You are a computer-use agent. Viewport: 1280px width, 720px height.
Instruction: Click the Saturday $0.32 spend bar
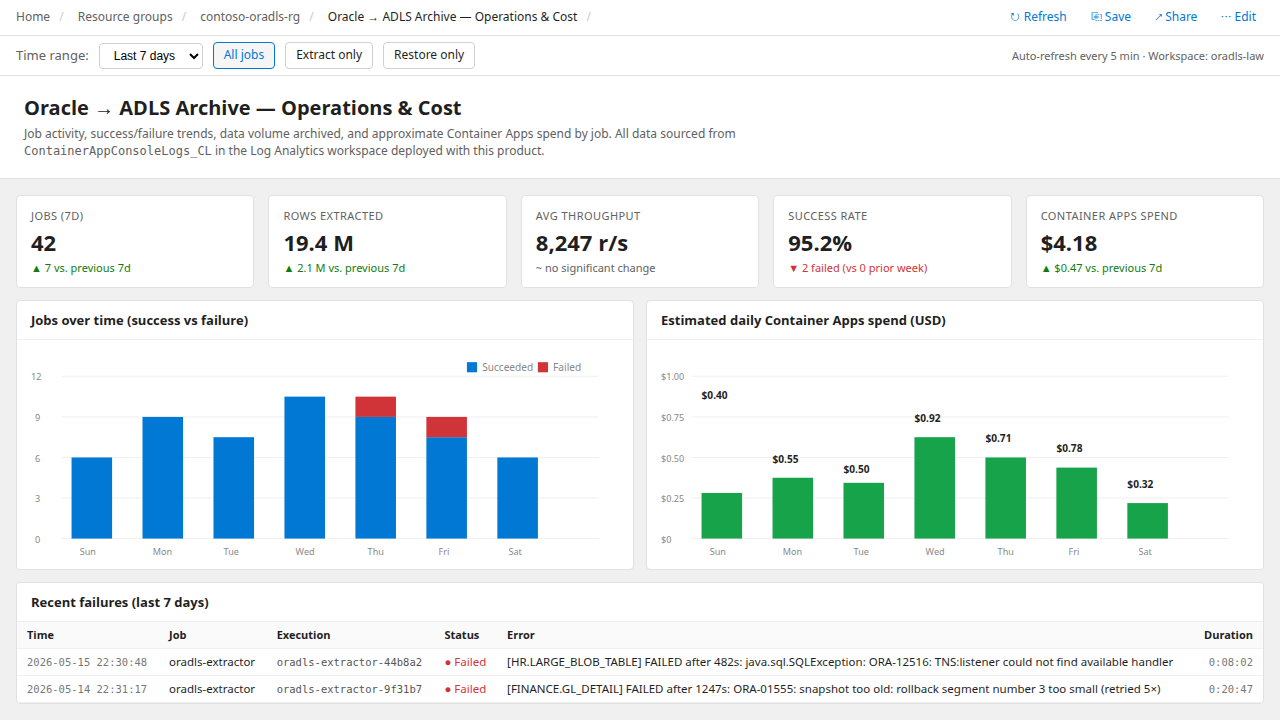tap(1147, 521)
